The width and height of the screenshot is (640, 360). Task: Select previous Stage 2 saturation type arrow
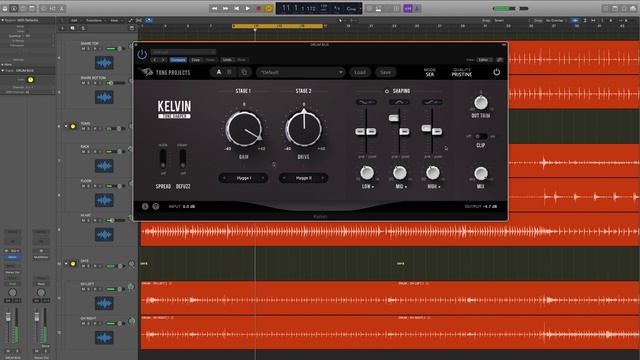point(284,178)
